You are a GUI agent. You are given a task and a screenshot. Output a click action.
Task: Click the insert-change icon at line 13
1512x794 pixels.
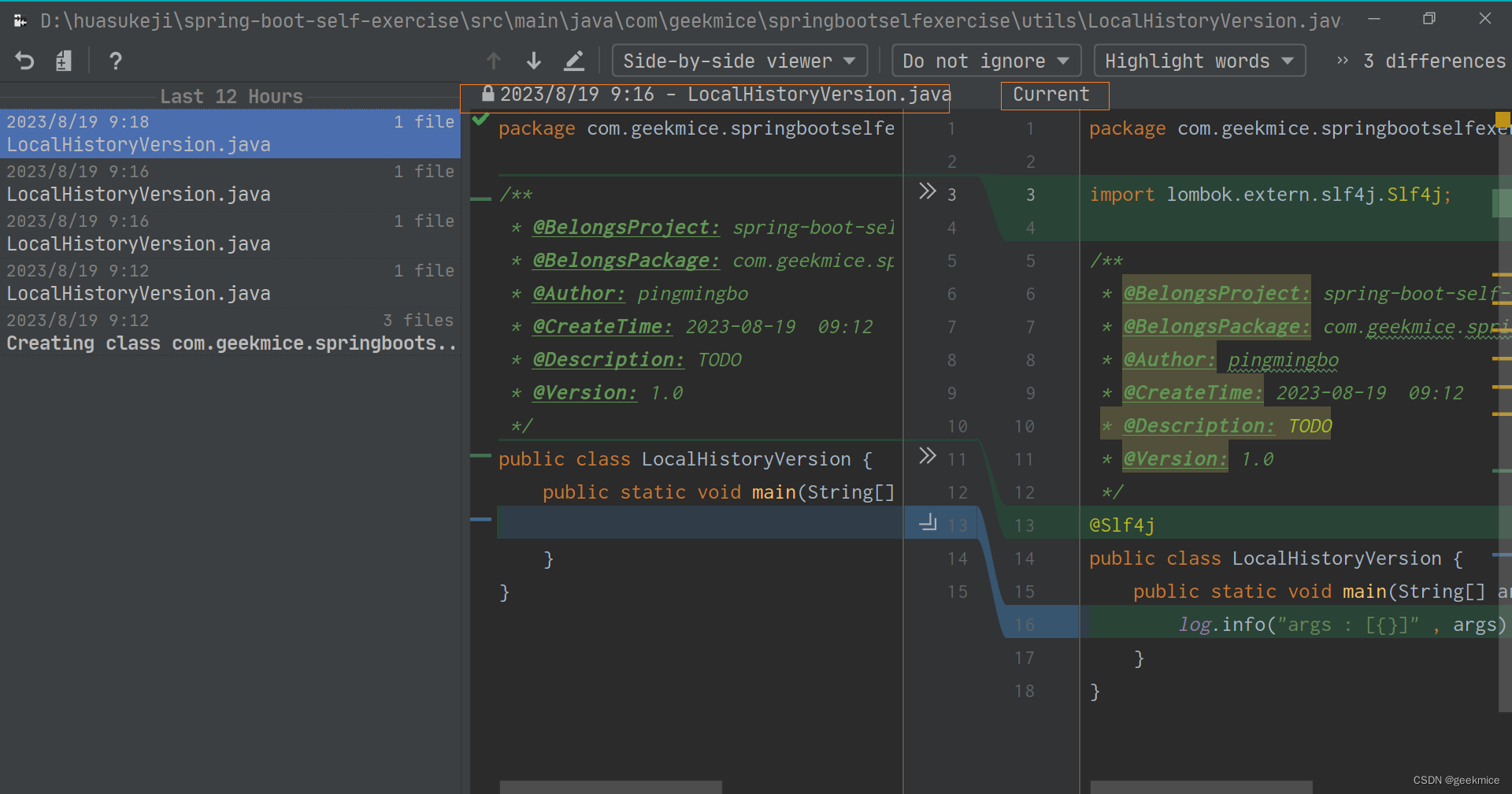tap(928, 522)
